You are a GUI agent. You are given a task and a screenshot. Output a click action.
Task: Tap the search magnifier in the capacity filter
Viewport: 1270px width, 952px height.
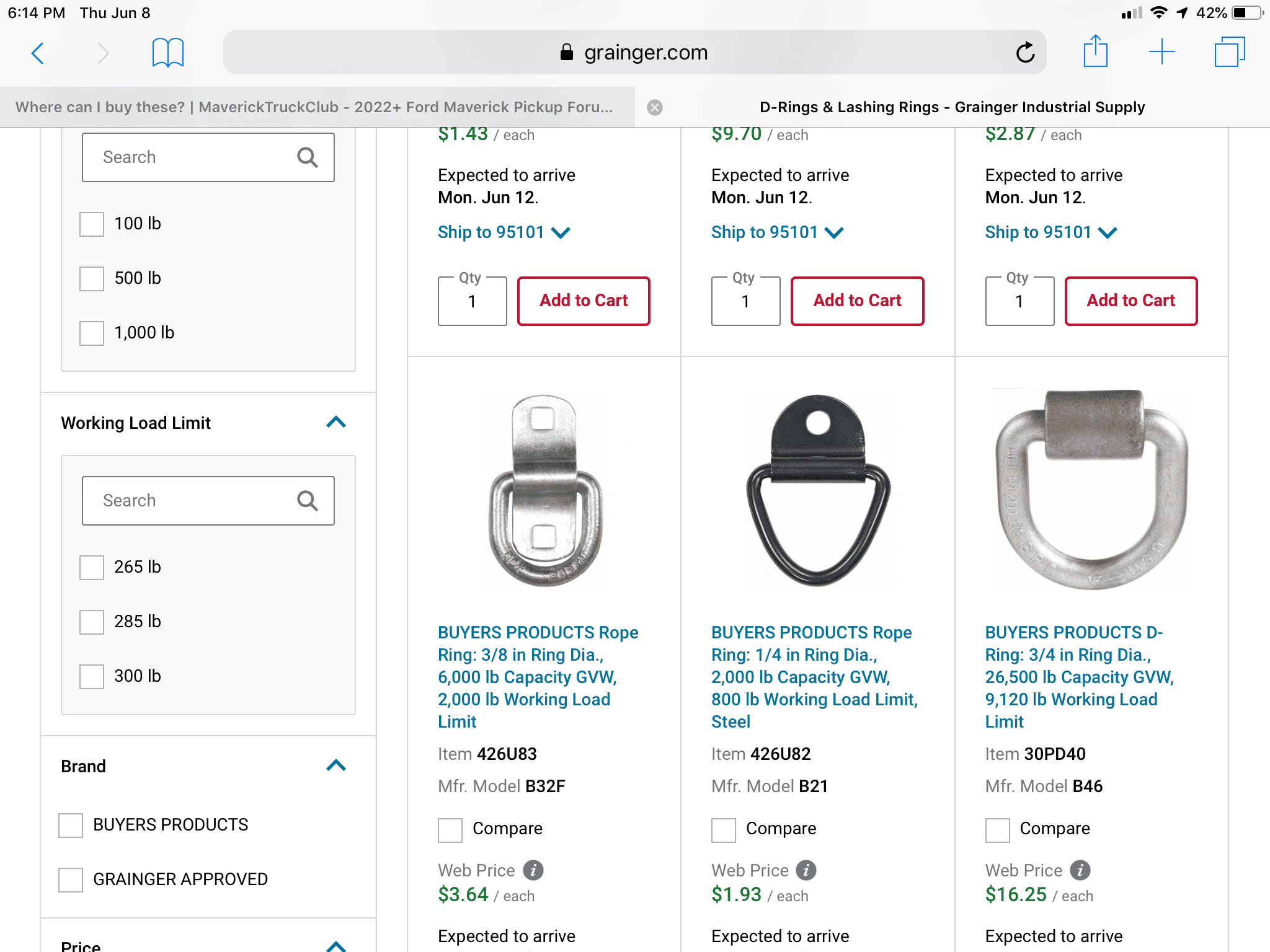point(308,157)
